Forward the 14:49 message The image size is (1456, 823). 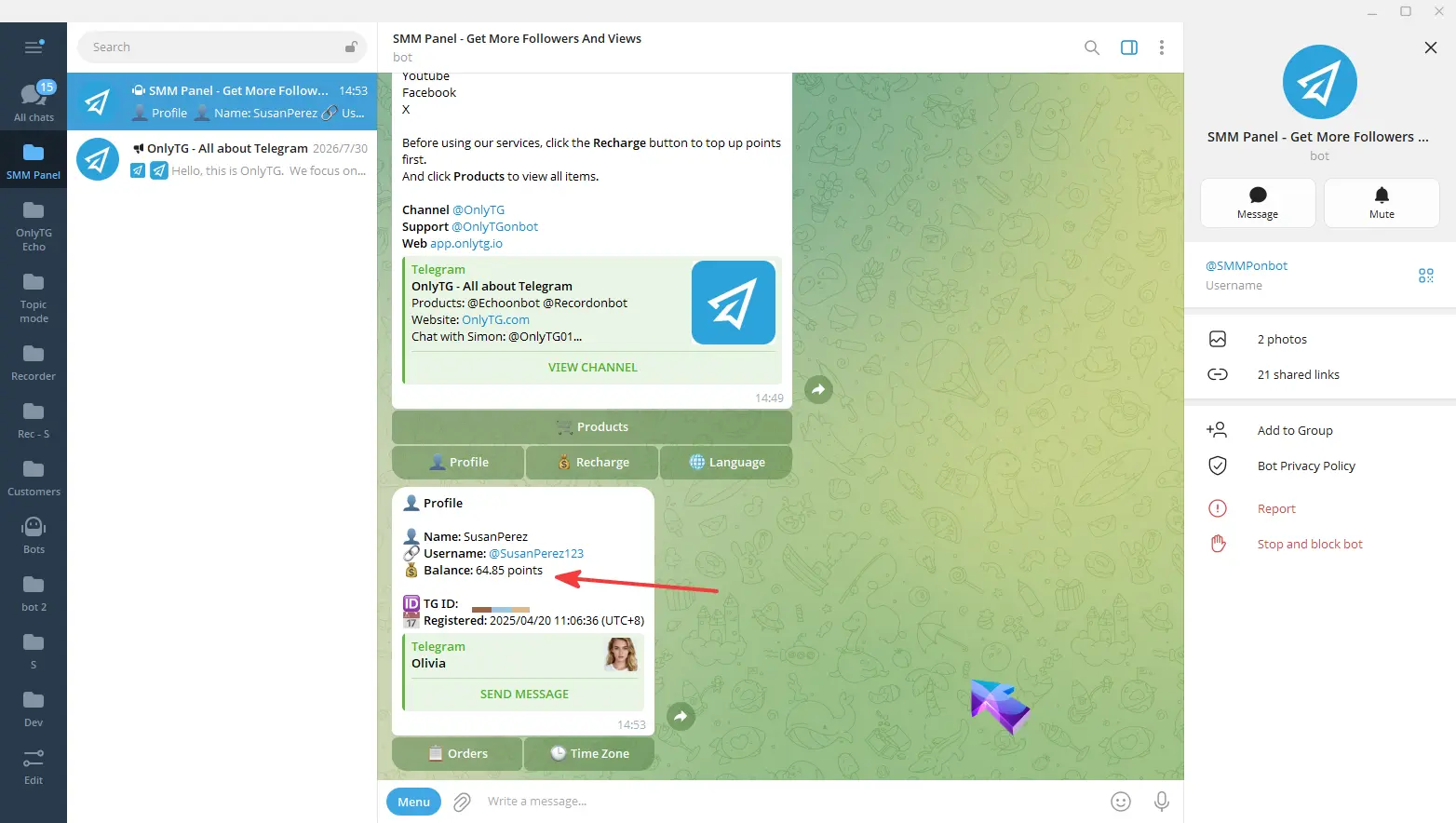coord(818,389)
